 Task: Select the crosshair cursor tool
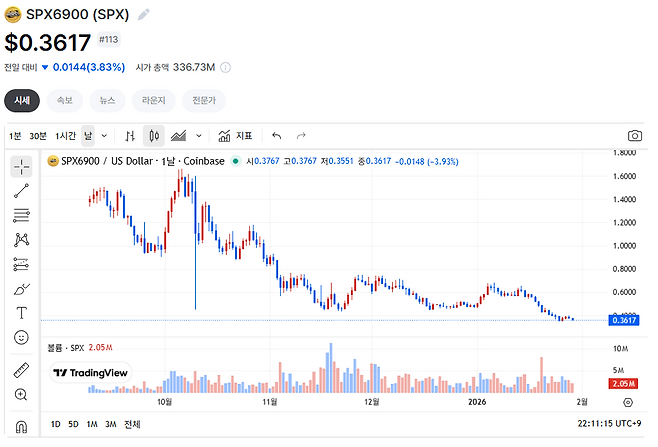[21, 166]
